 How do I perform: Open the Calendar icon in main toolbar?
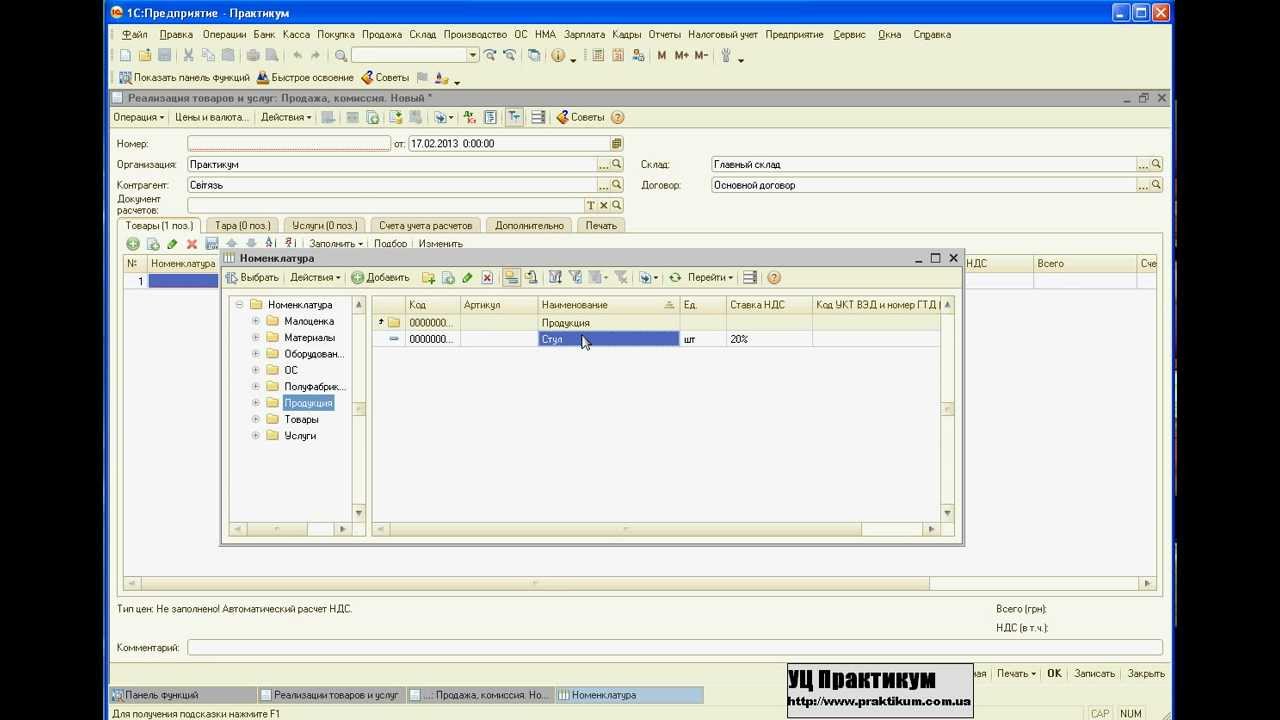tap(618, 55)
